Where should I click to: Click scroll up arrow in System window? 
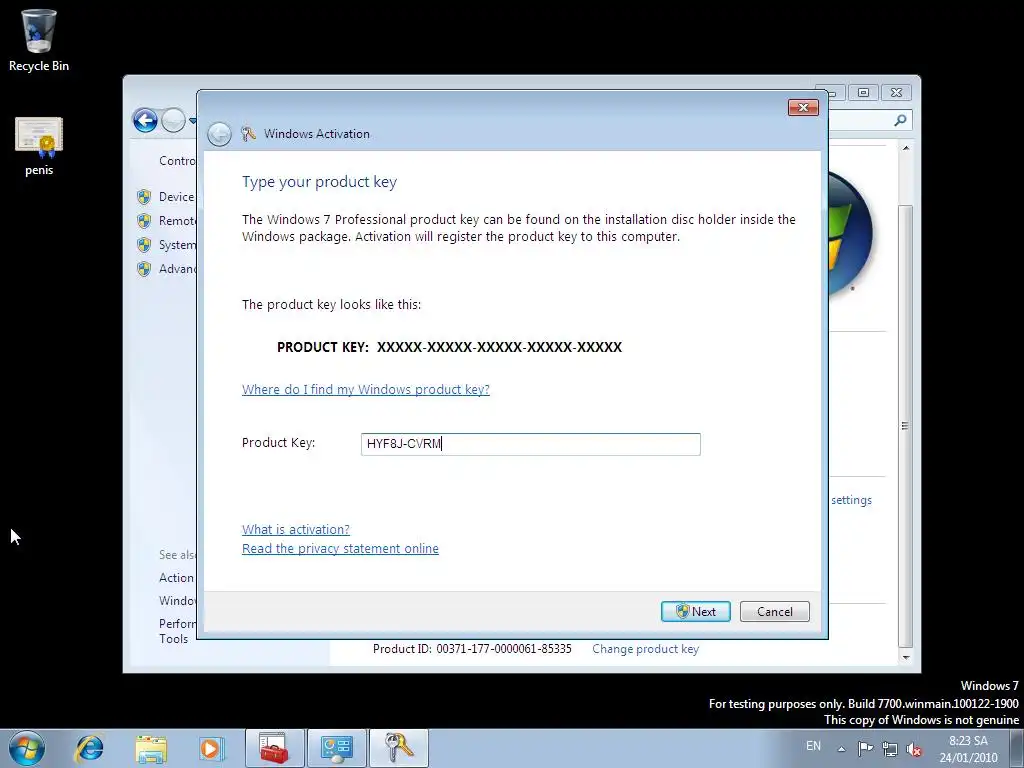point(905,148)
